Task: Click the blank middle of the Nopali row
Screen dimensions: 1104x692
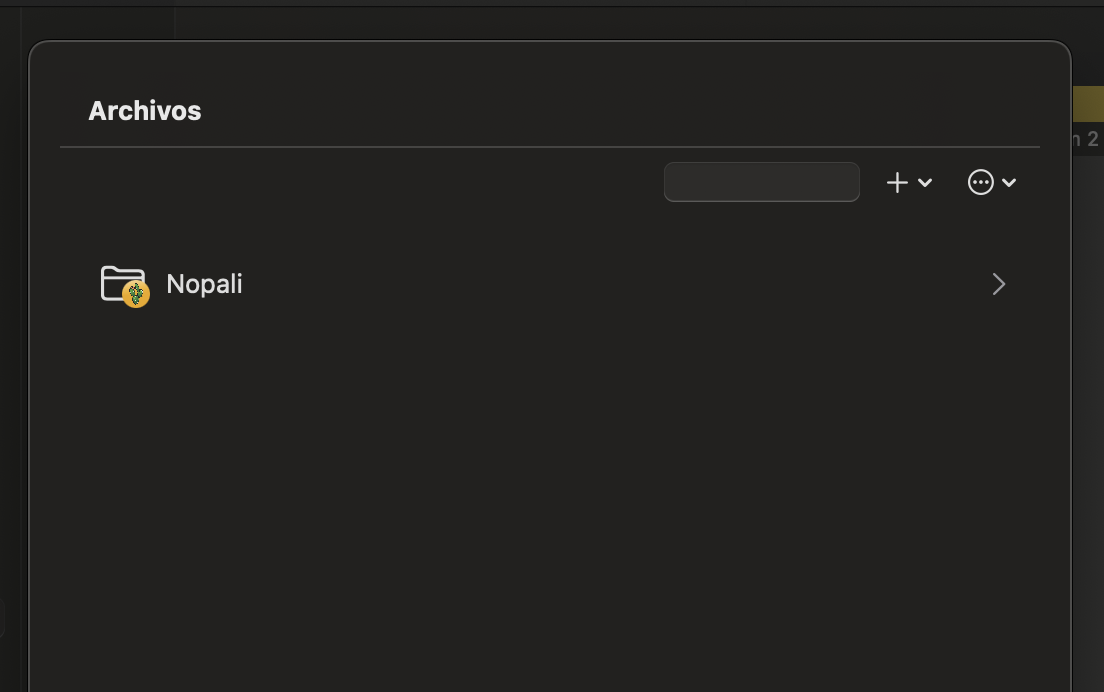Action: [x=613, y=284]
